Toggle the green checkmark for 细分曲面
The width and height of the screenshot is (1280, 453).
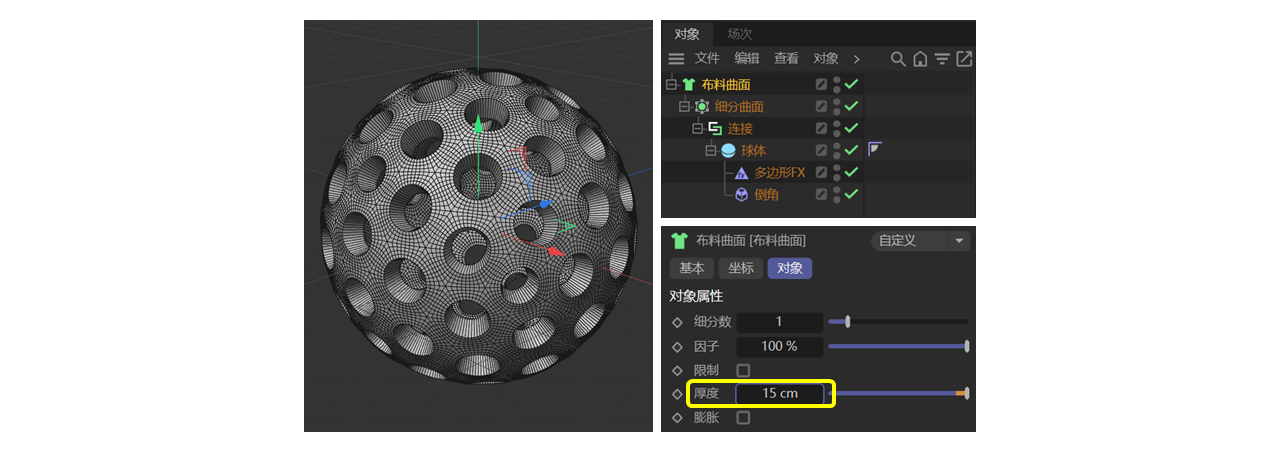(x=852, y=107)
